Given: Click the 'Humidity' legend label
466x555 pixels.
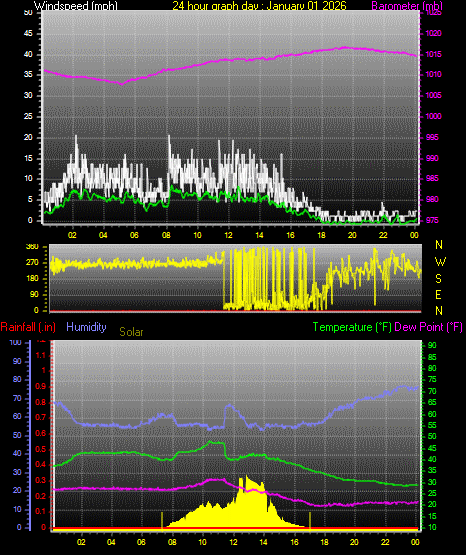Looking at the screenshot, I should [86, 327].
